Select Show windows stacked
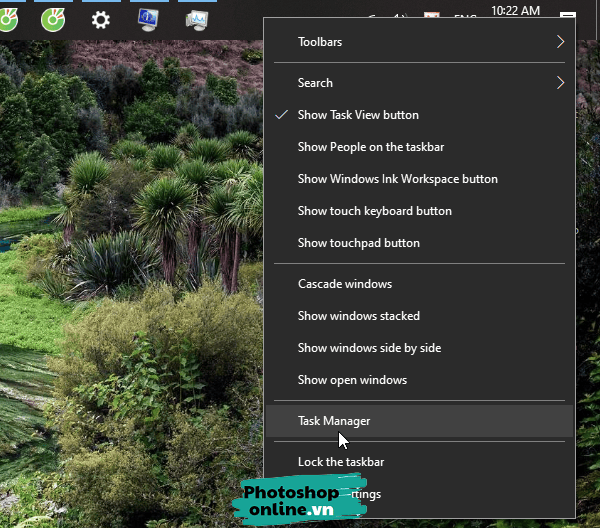Screen dimensions: 600x528 pyautogui.click(x=358, y=316)
